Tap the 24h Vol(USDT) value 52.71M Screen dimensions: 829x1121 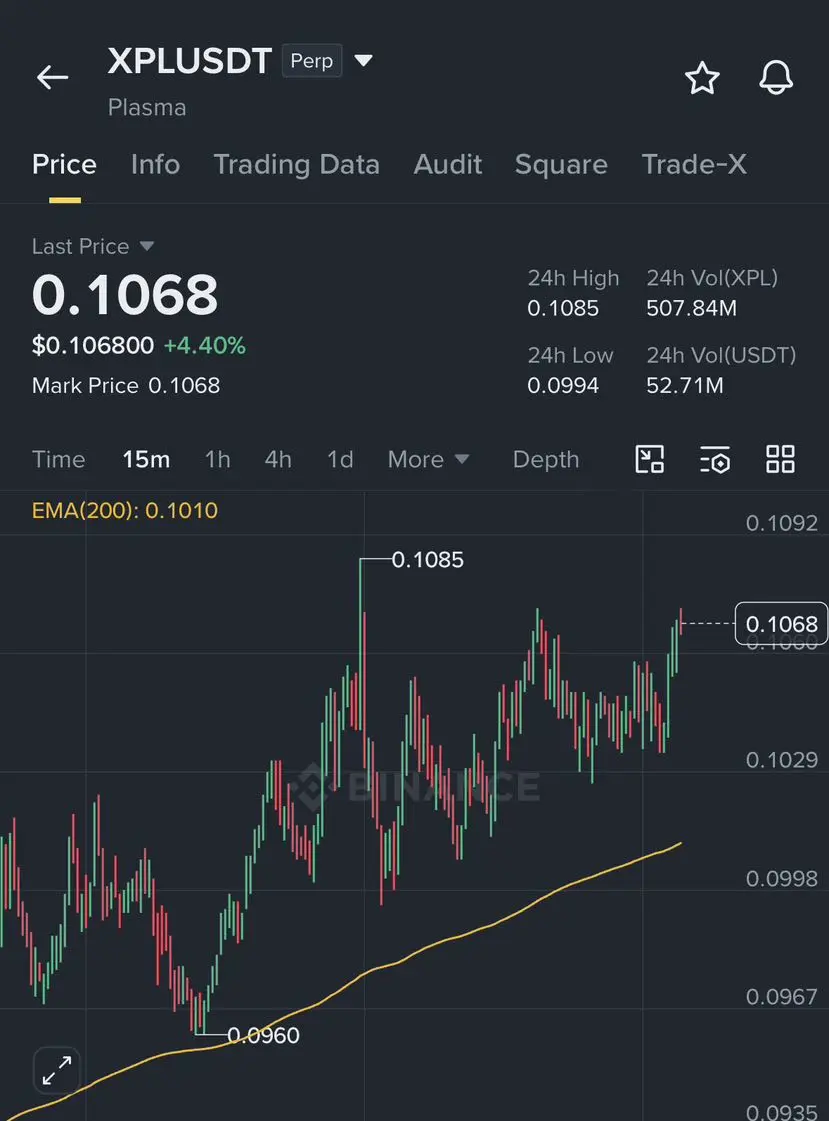tap(685, 385)
